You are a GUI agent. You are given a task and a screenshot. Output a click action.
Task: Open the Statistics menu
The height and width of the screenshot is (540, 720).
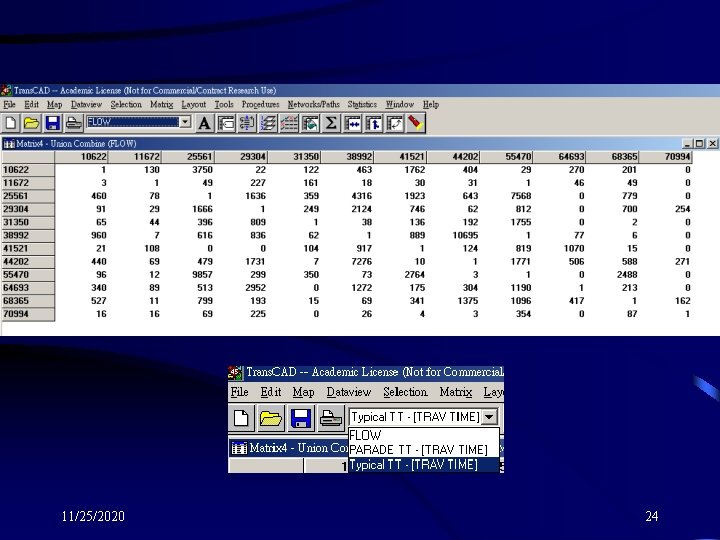[362, 105]
